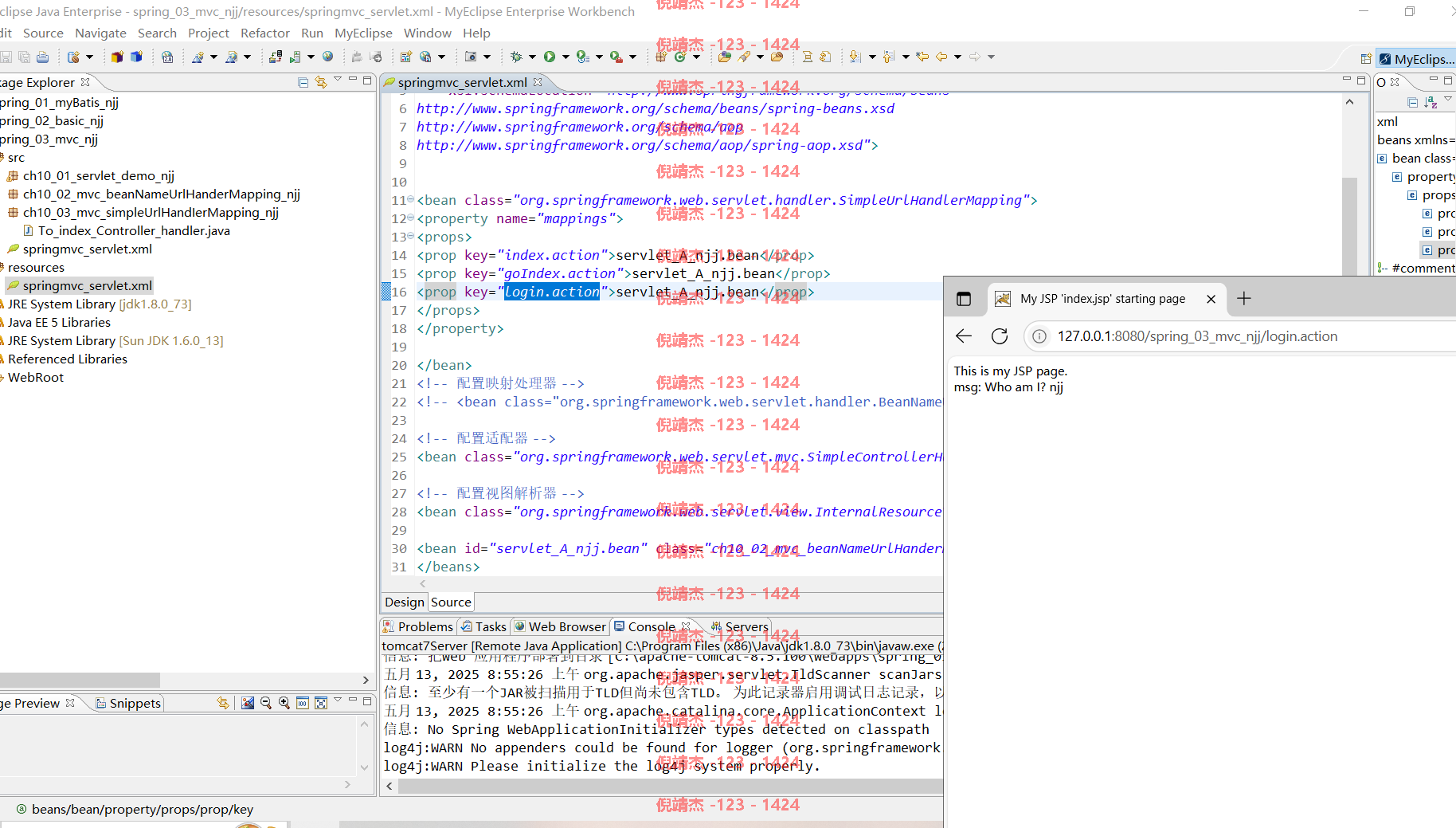Click the Open Web Browser globe icon
The height and width of the screenshot is (828, 1456).
pyautogui.click(x=327, y=57)
